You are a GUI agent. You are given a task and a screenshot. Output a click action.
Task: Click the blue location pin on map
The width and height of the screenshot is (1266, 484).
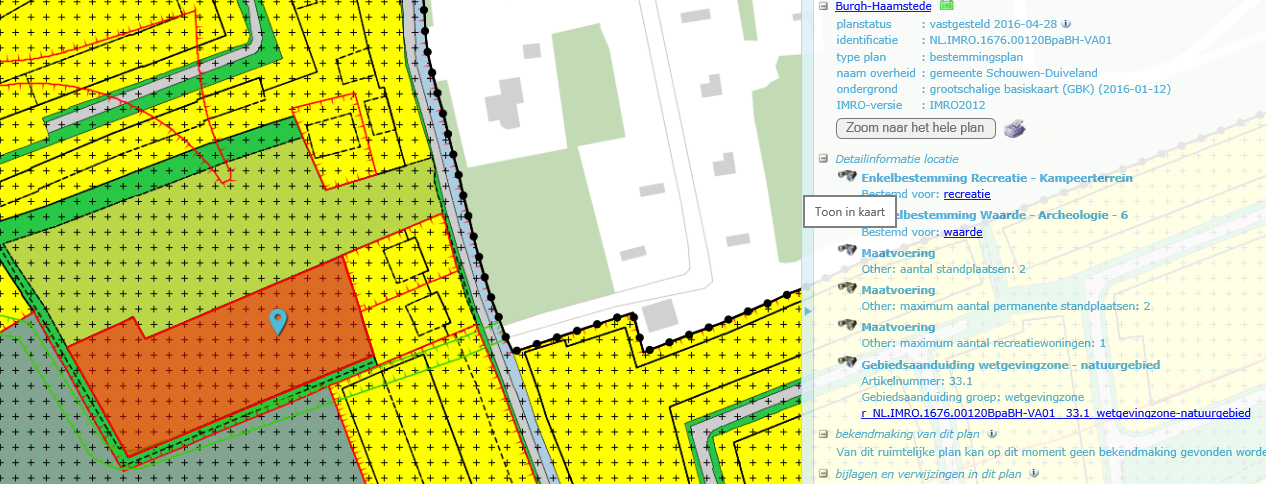coord(278,320)
